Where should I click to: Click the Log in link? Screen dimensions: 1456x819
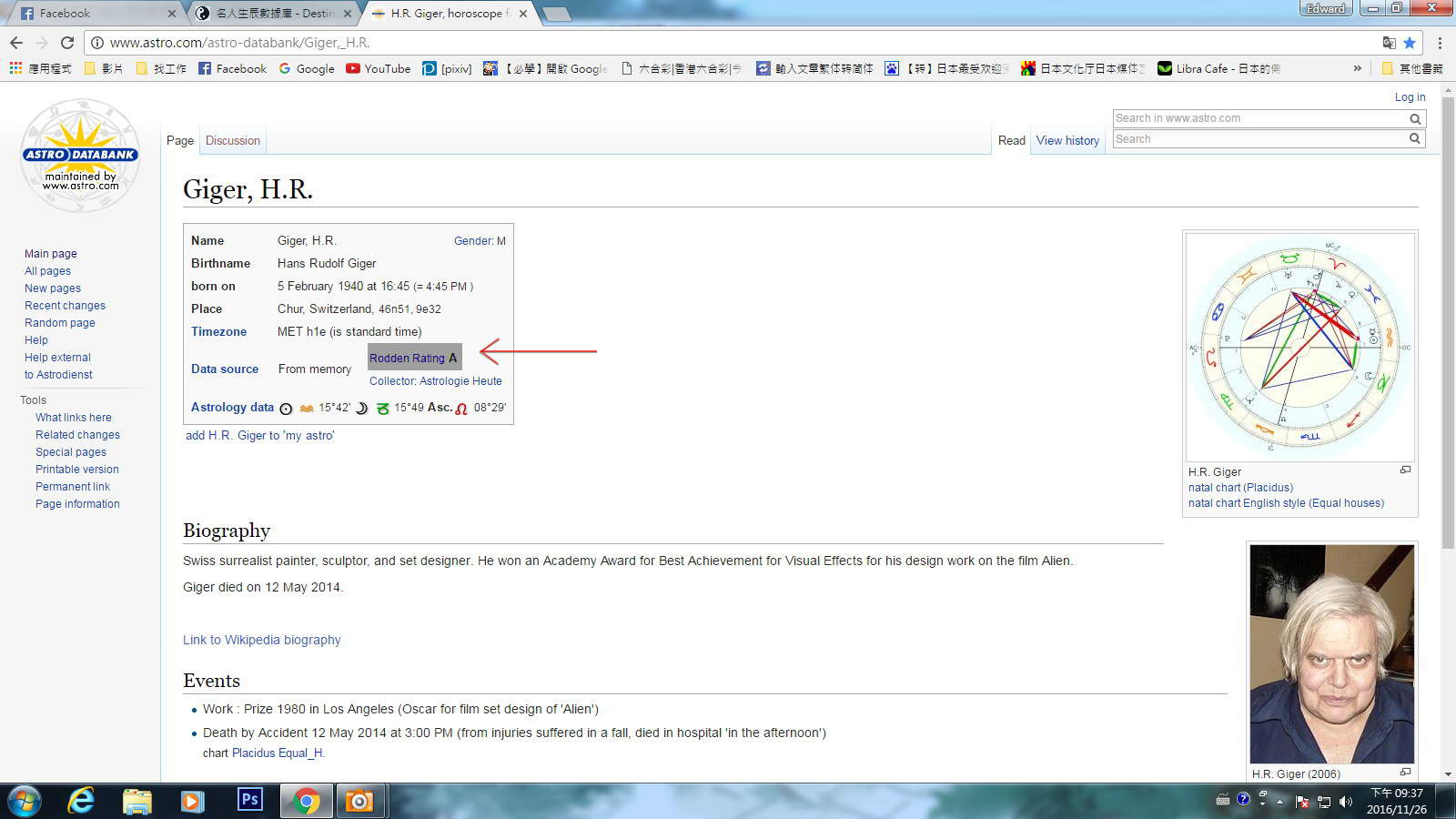click(x=1410, y=97)
